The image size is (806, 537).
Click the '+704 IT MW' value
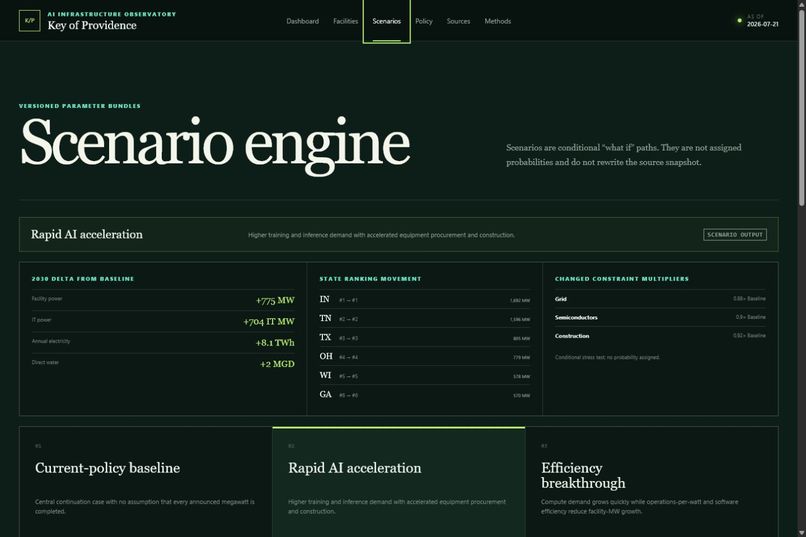[x=269, y=322]
